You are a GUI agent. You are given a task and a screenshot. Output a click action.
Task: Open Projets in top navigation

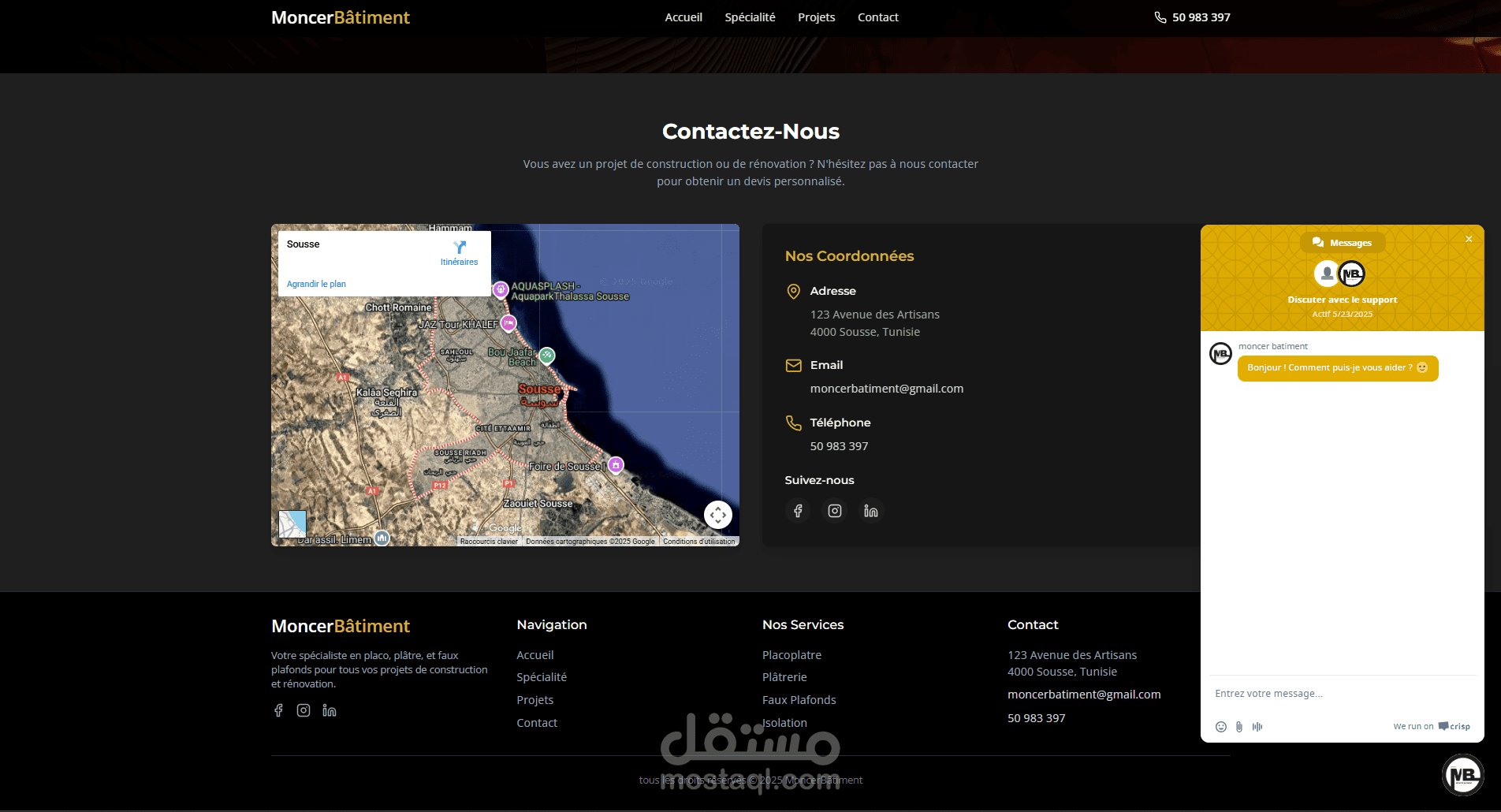(817, 17)
